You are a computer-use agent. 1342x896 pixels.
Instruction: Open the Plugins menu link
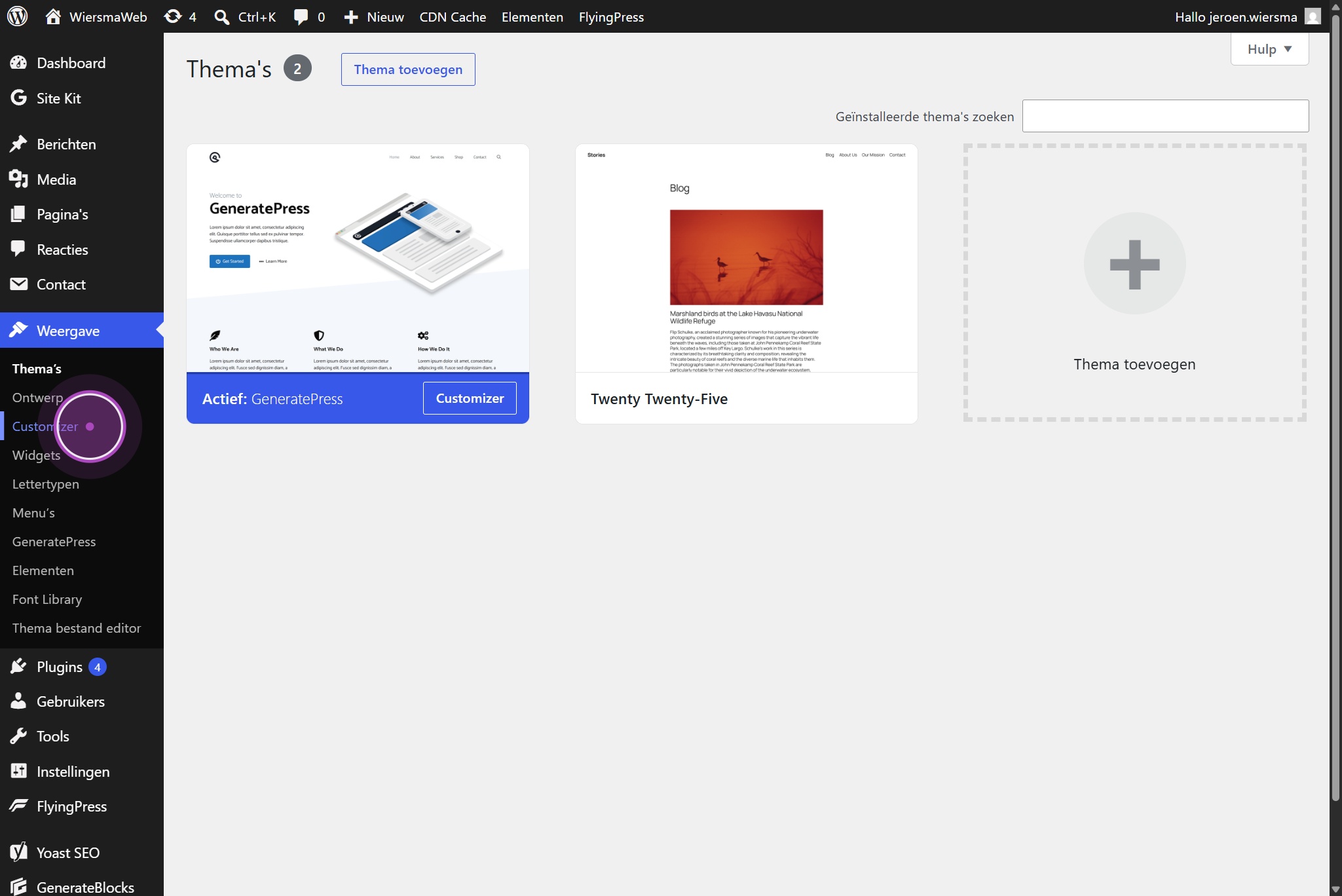point(59,667)
